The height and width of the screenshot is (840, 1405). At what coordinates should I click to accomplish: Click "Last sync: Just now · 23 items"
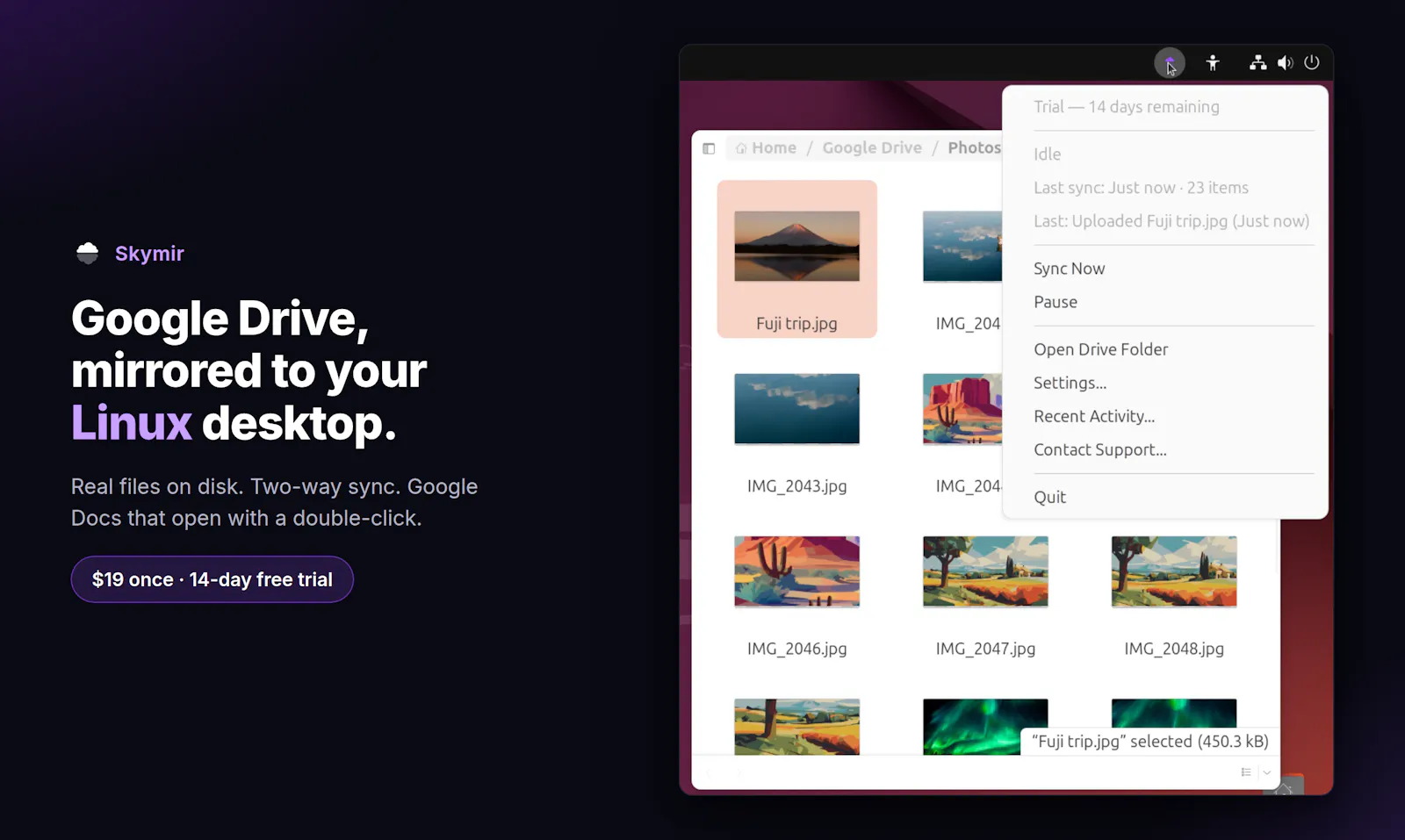[x=1141, y=188]
